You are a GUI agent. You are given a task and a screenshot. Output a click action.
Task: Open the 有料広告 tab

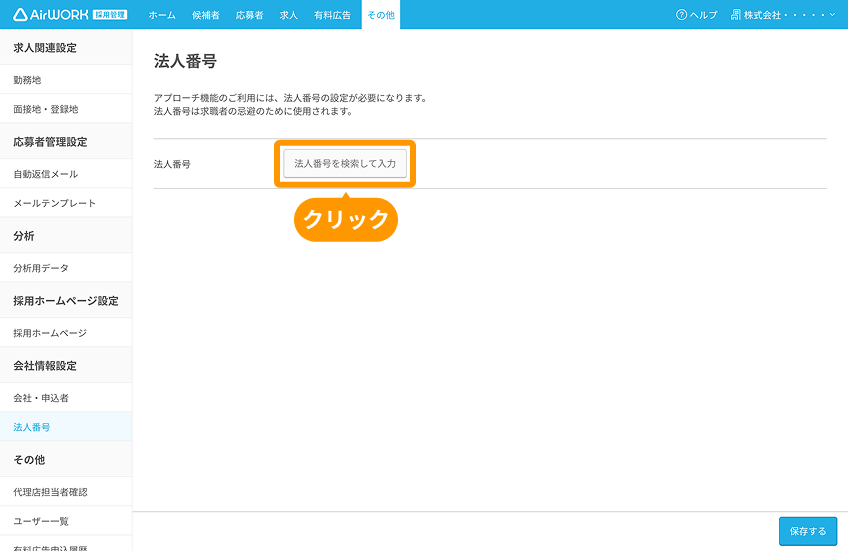(332, 15)
